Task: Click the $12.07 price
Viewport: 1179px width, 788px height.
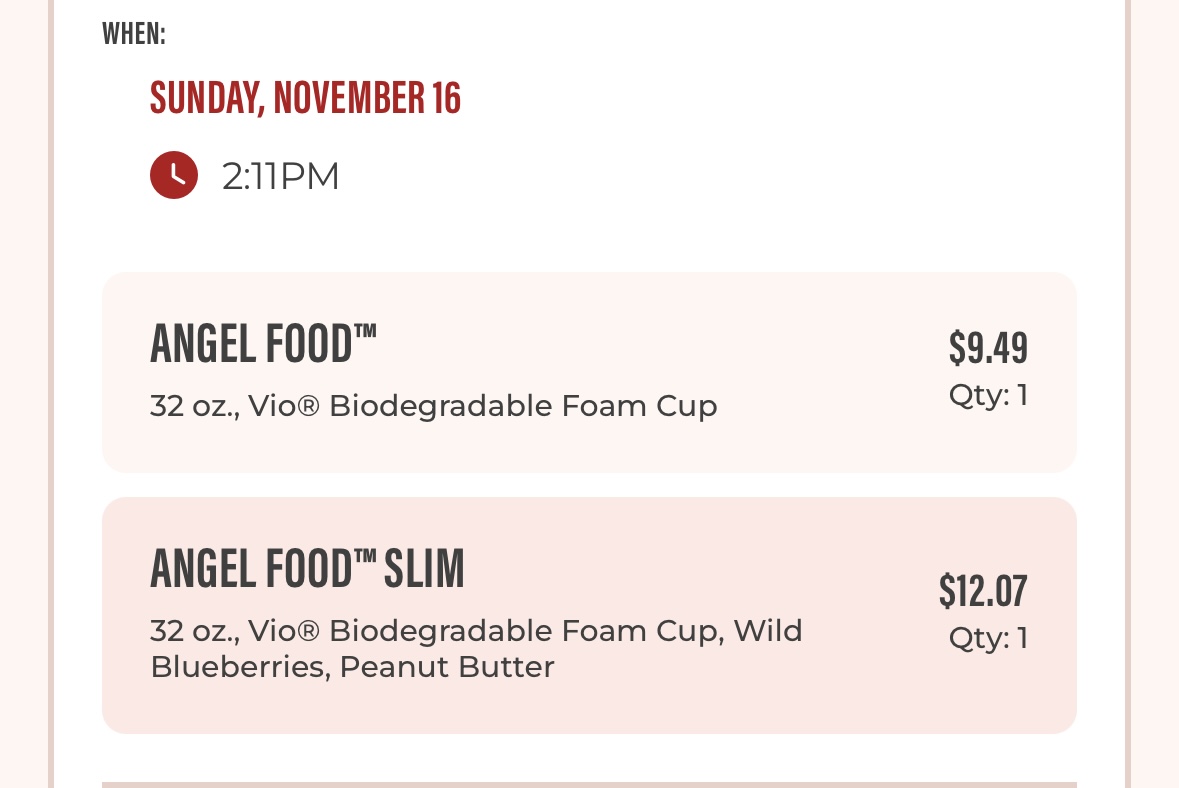Action: [x=983, y=591]
